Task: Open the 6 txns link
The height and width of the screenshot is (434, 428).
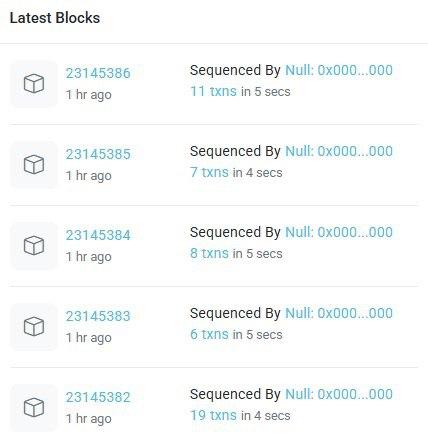Action: click(x=209, y=334)
